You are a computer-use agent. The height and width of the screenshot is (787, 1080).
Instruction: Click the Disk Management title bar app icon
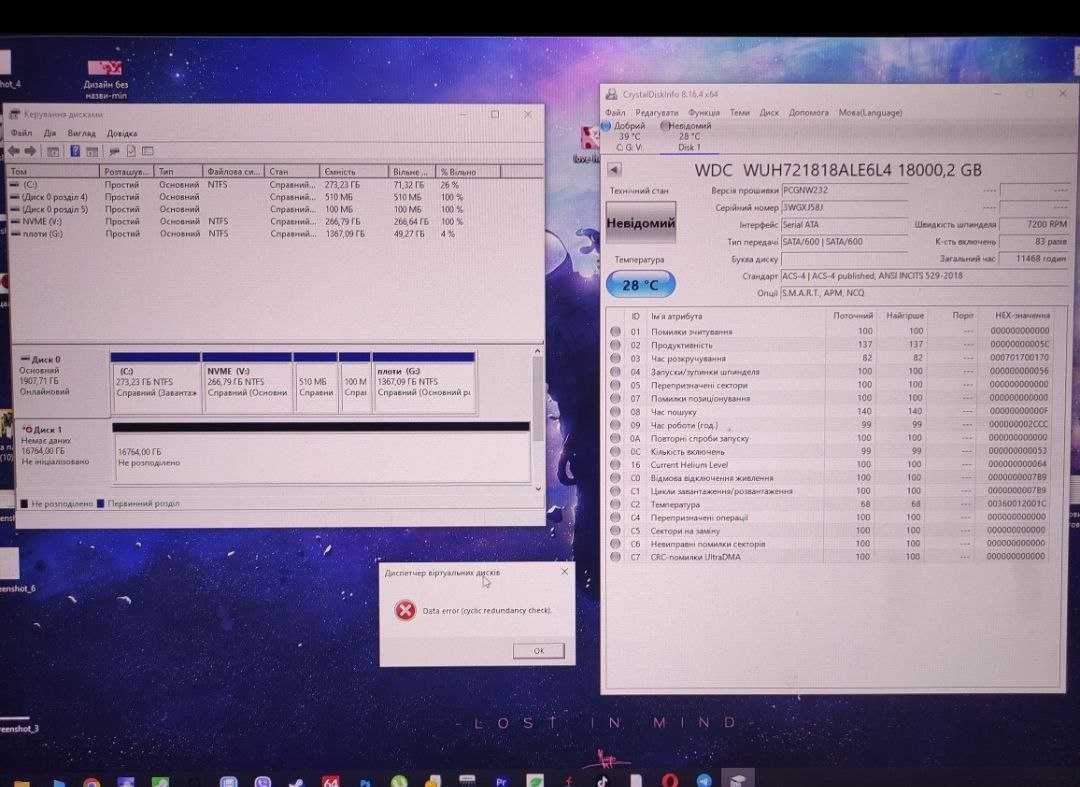pyautogui.click(x=14, y=114)
